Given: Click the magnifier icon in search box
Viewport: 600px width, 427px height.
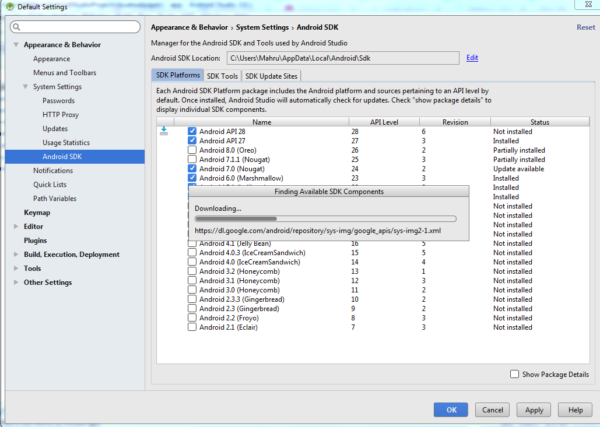Looking at the screenshot, I should click(19, 26).
